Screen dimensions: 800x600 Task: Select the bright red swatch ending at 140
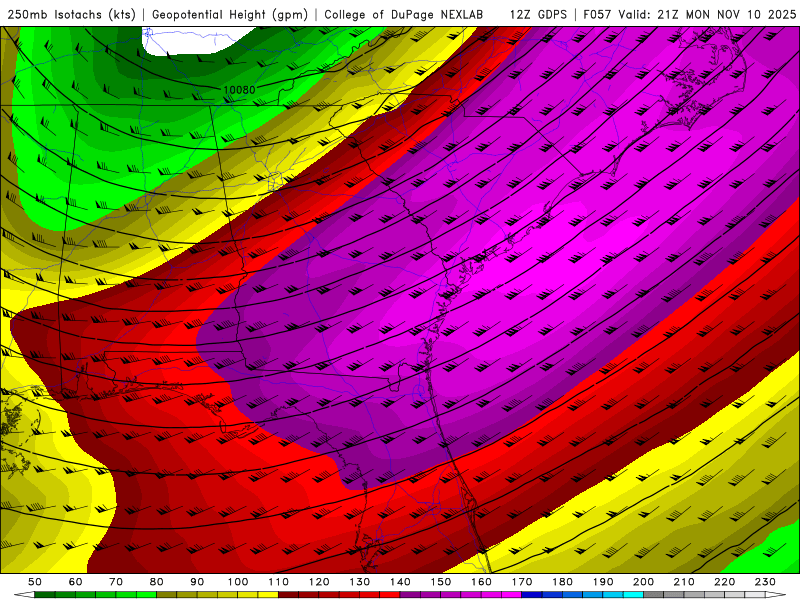(390, 595)
